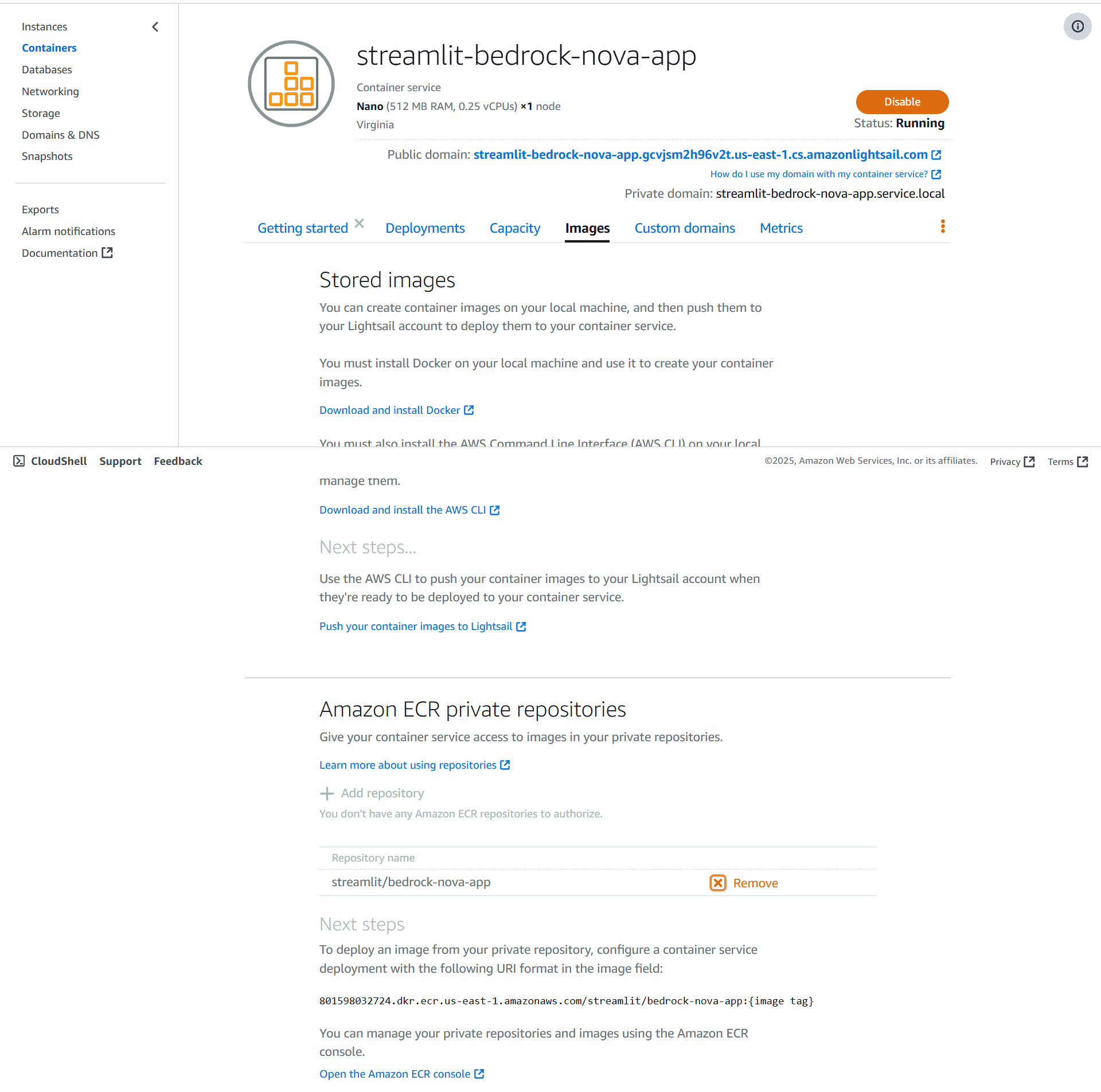Open the CloudShell terminal icon
Viewport: 1101px width, 1092px height.
(x=19, y=461)
